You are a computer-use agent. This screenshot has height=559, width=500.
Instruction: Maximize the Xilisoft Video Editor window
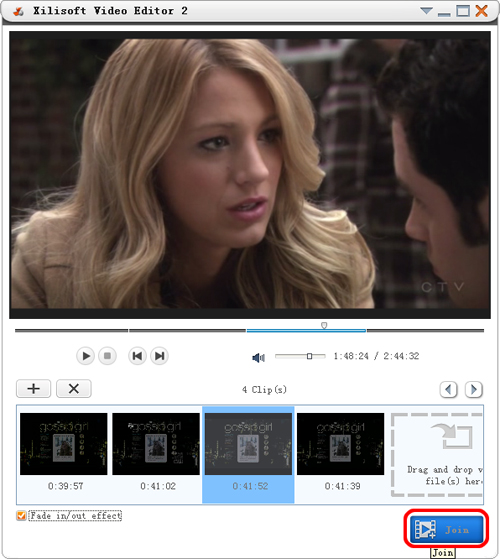coord(463,11)
